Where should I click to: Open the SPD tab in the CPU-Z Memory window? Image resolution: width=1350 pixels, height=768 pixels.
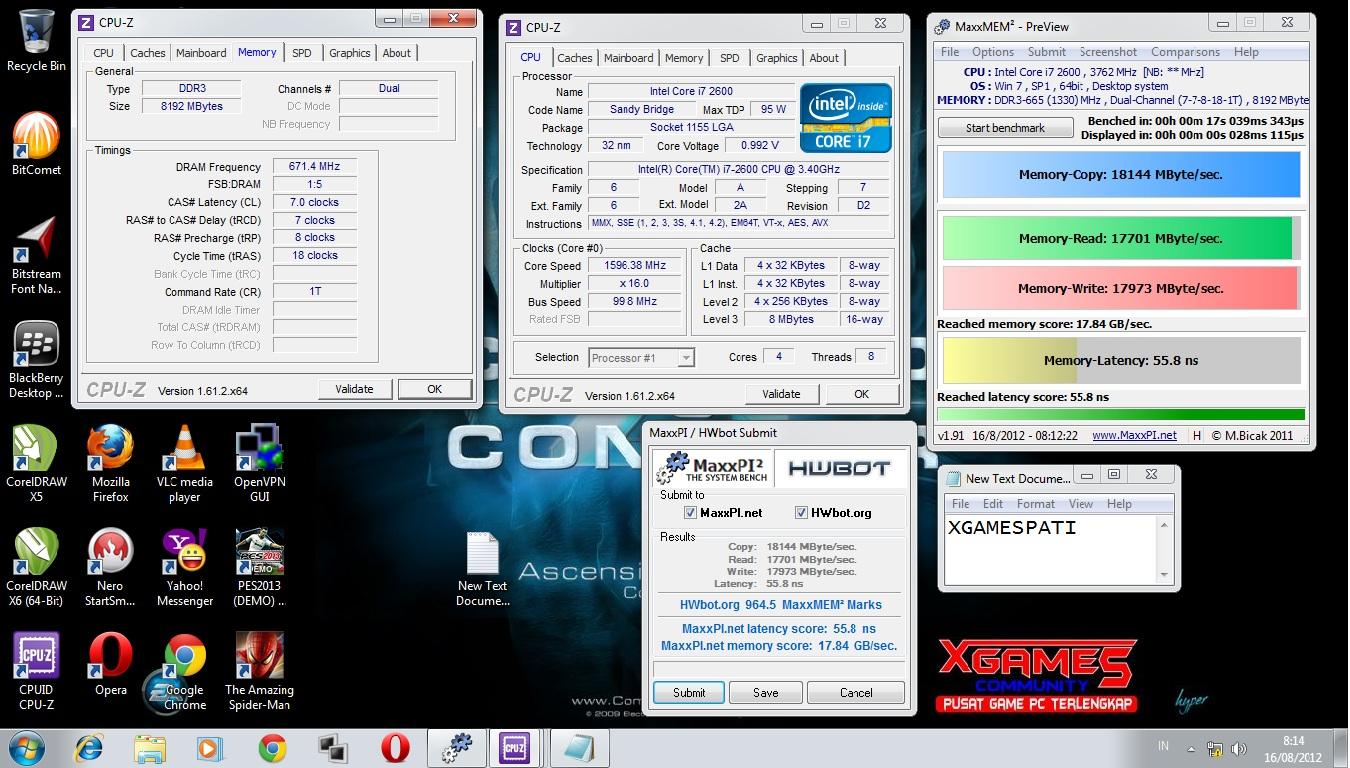coord(302,53)
